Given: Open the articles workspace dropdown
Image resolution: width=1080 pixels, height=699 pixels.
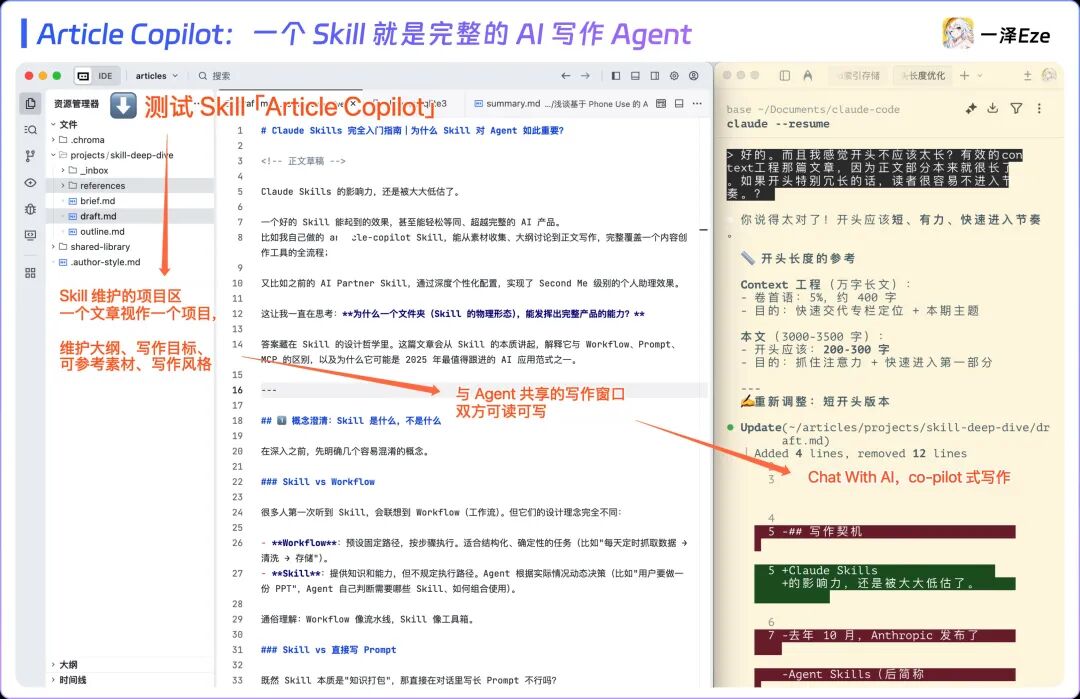Looking at the screenshot, I should [157, 75].
